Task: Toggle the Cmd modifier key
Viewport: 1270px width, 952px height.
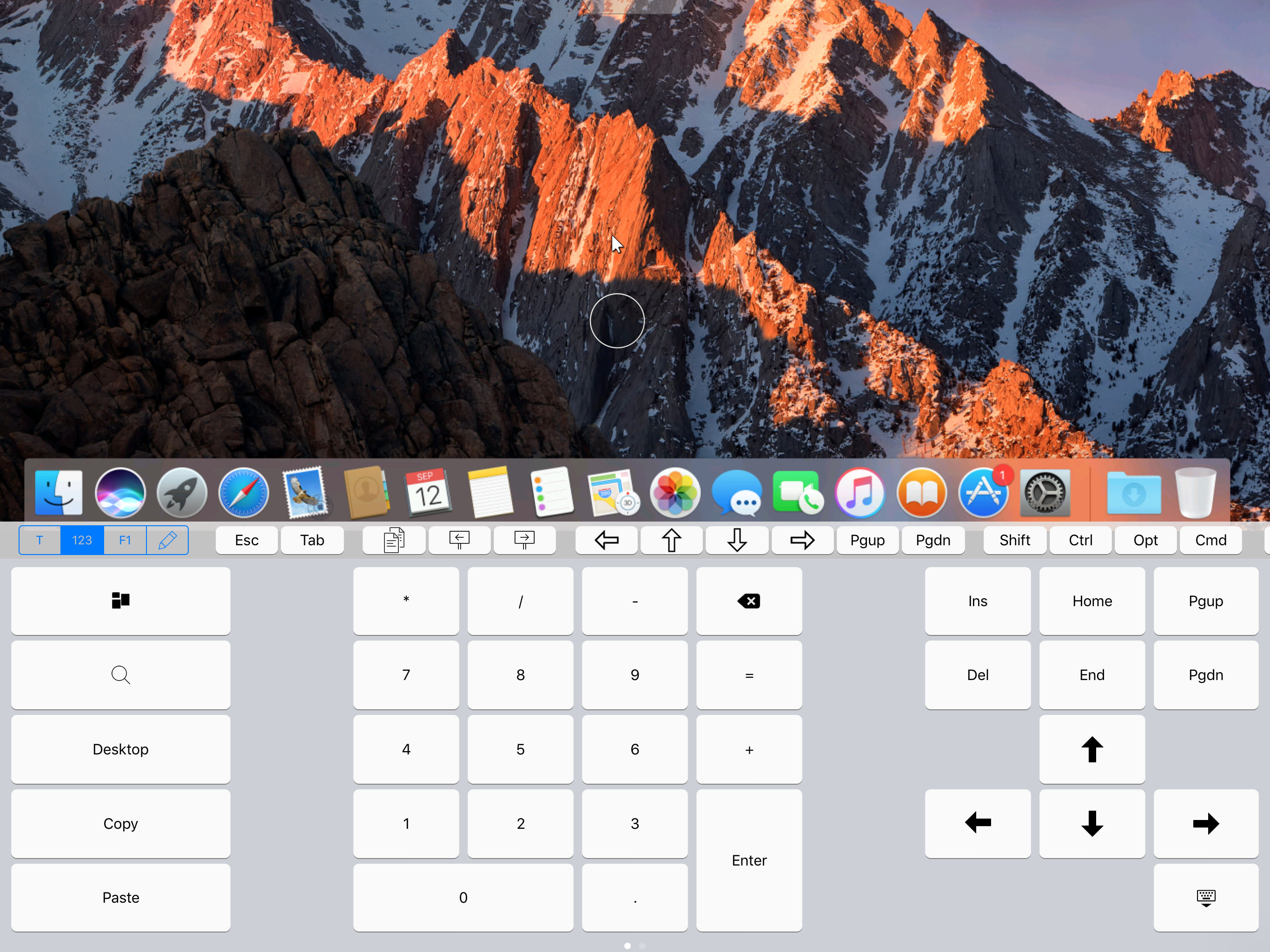Action: click(1210, 540)
